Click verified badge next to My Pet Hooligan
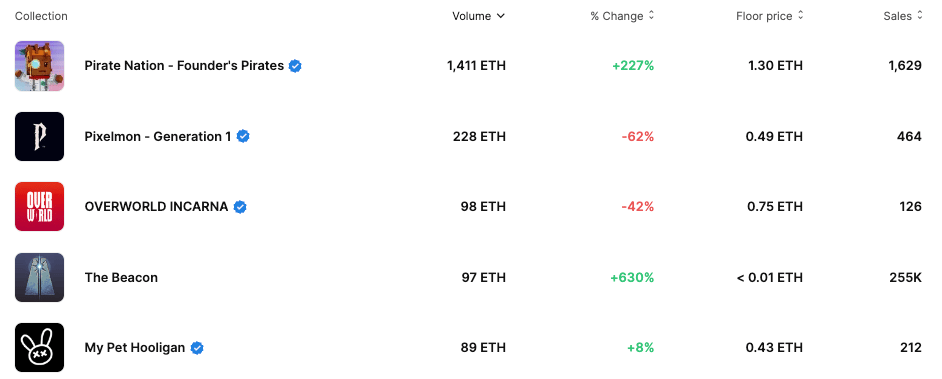942x379 pixels. pyautogui.click(x=197, y=348)
